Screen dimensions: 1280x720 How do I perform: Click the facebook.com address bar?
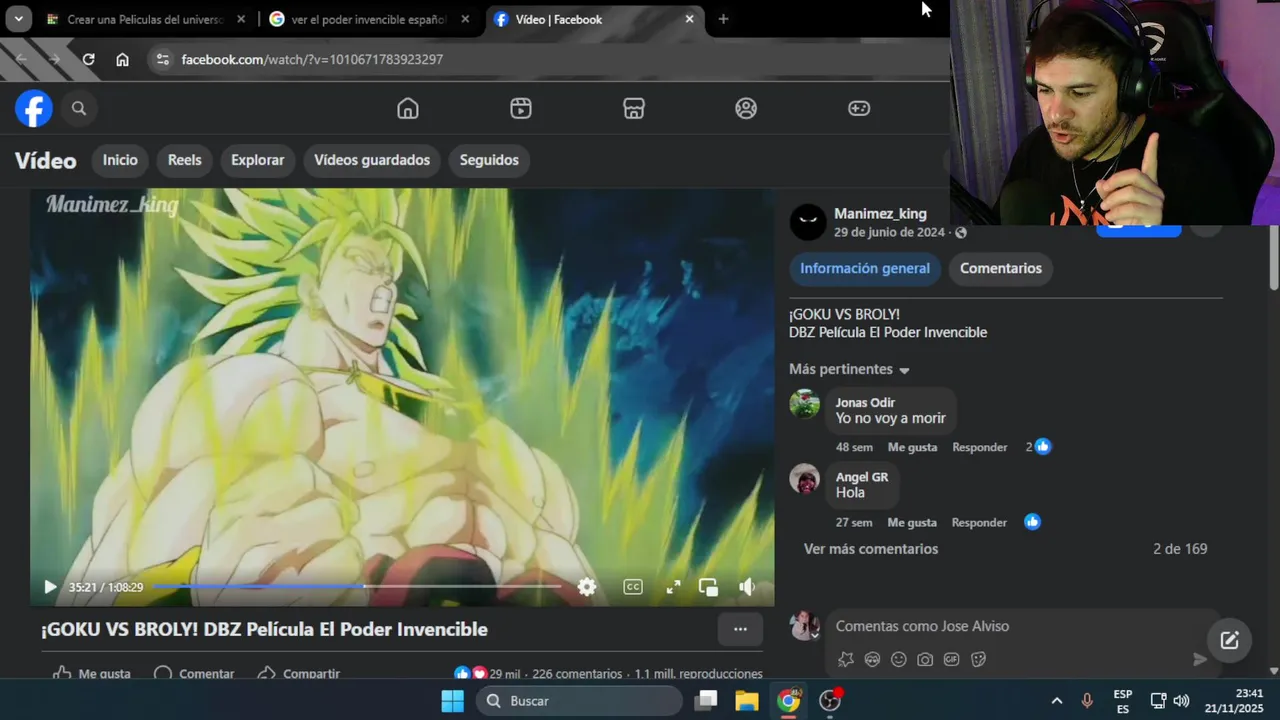click(x=312, y=59)
